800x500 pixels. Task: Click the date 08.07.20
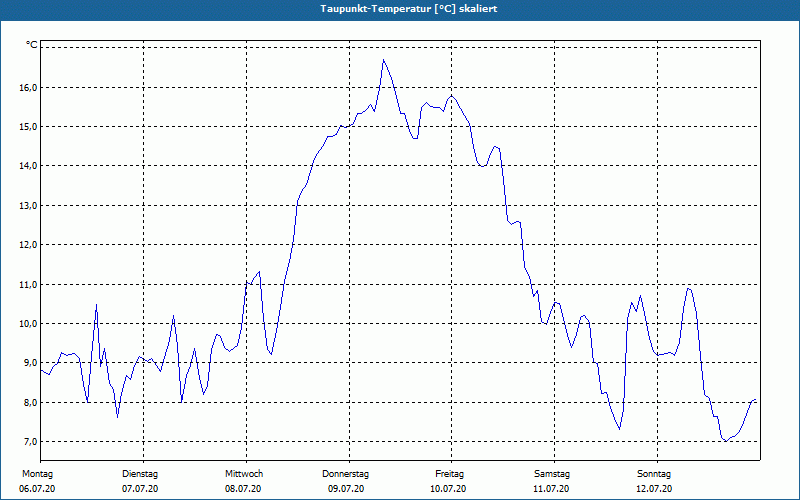pos(243,489)
